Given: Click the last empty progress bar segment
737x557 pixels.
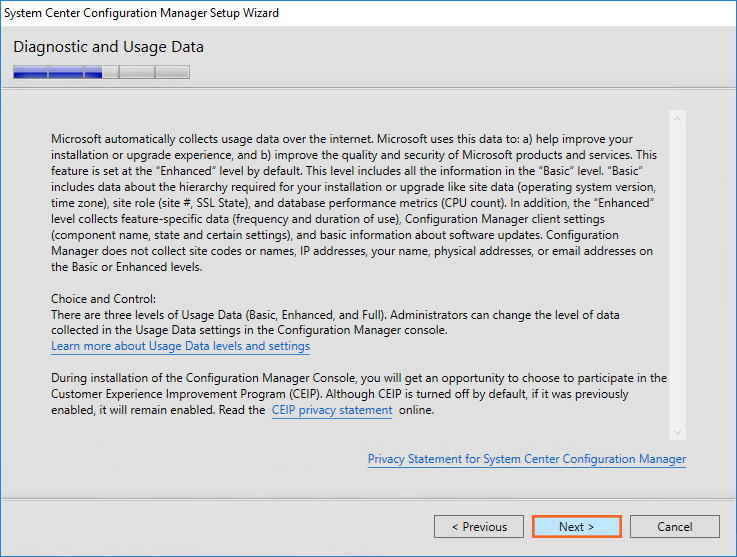Looking at the screenshot, I should click(172, 72).
